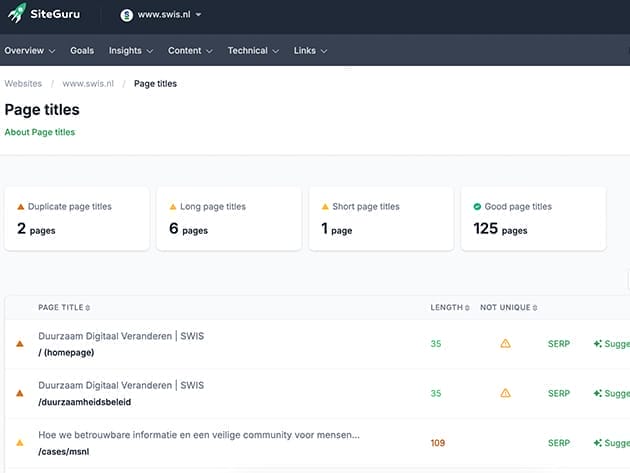630x473 pixels.
Task: Click the sparkle Suggest icon in first row
Action: [598, 344]
